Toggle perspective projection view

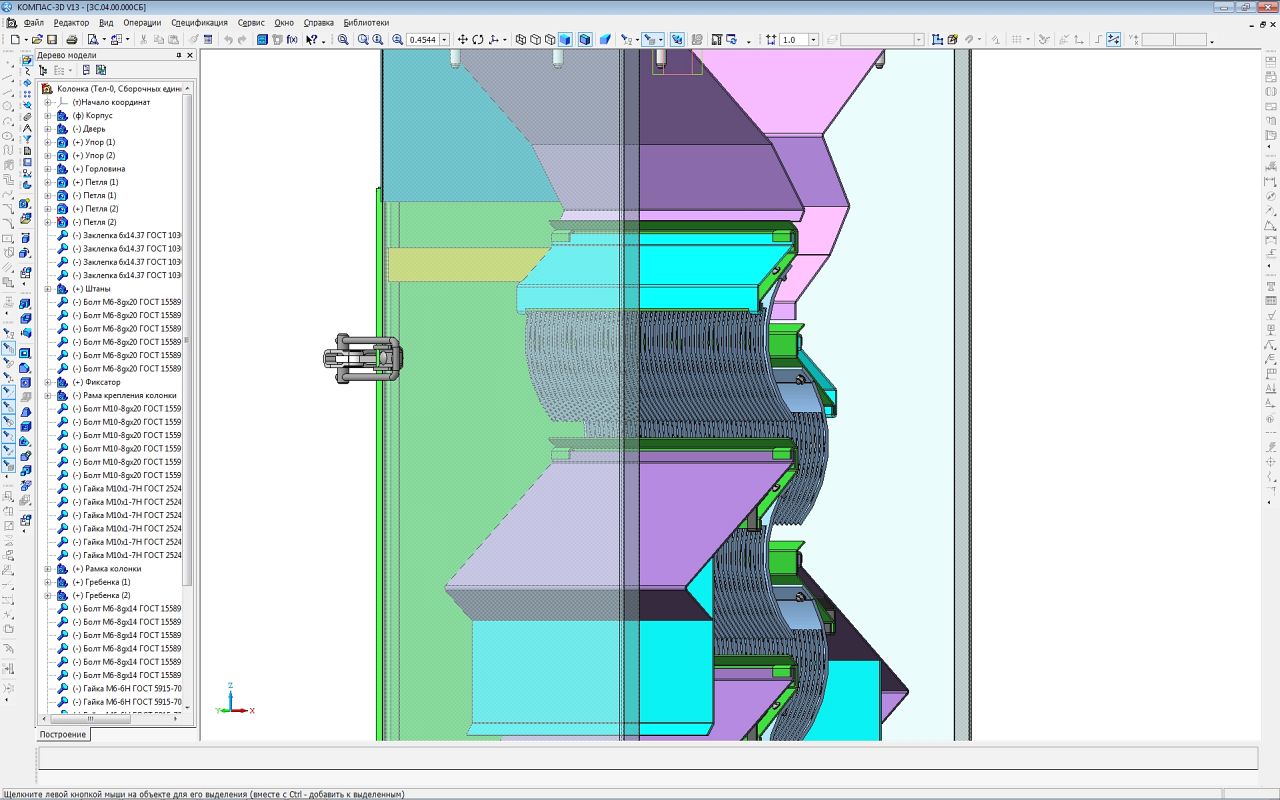tap(605, 40)
